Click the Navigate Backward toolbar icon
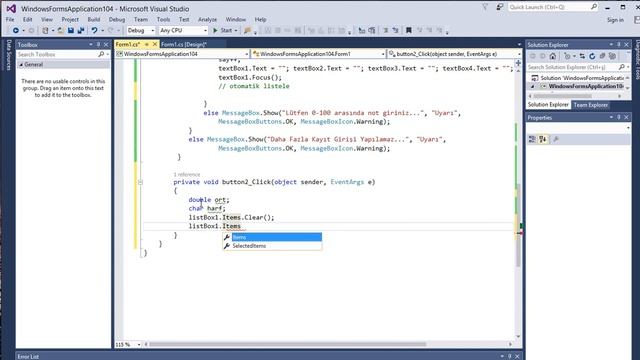Screen dimensions: 640x360 point(16,31)
